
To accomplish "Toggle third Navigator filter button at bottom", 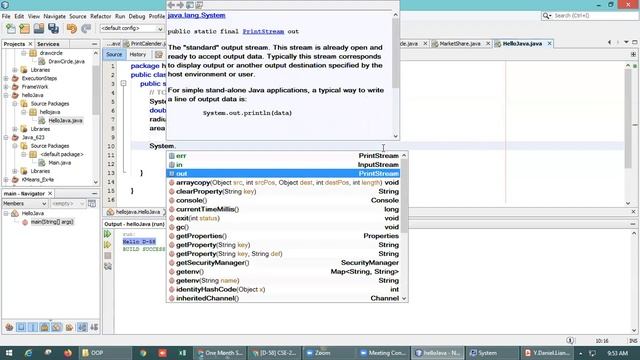I will (33, 327).
